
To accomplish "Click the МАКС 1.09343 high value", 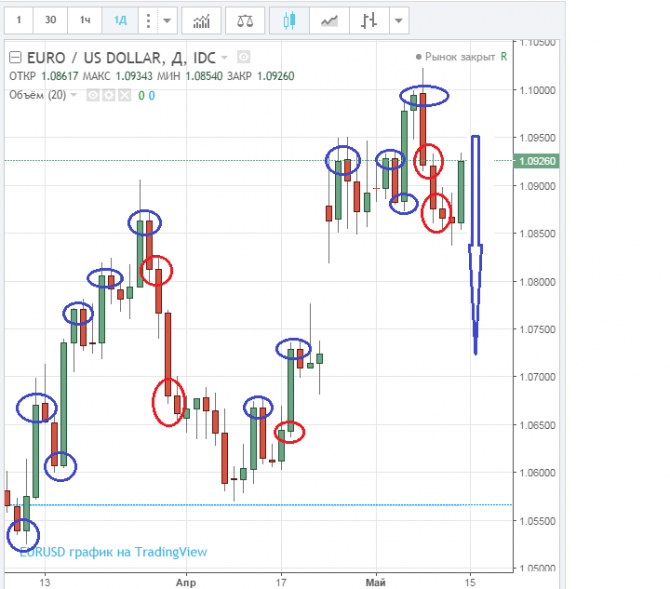I will (x=118, y=76).
